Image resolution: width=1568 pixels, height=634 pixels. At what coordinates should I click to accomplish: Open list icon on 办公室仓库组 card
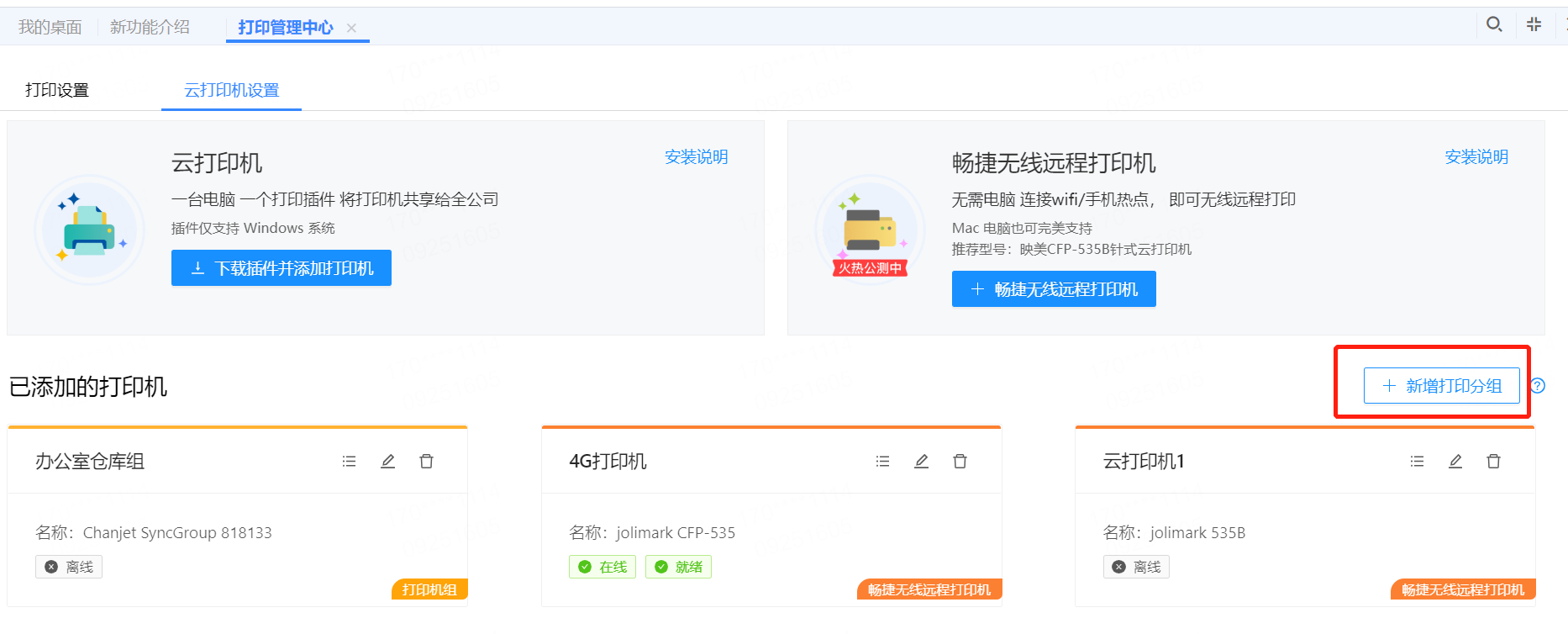349,462
